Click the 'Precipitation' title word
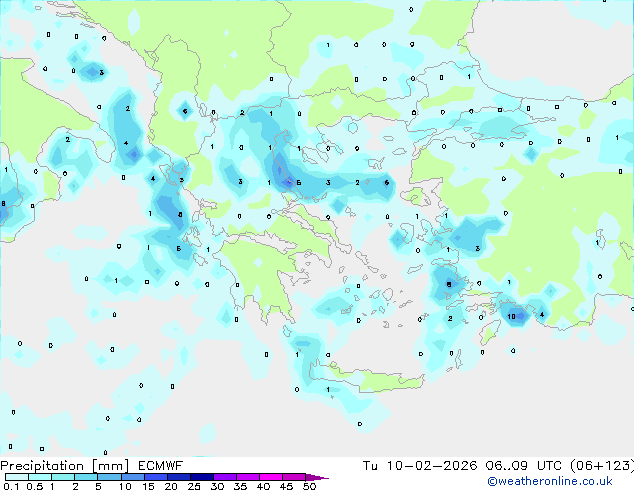 pyautogui.click(x=42, y=466)
